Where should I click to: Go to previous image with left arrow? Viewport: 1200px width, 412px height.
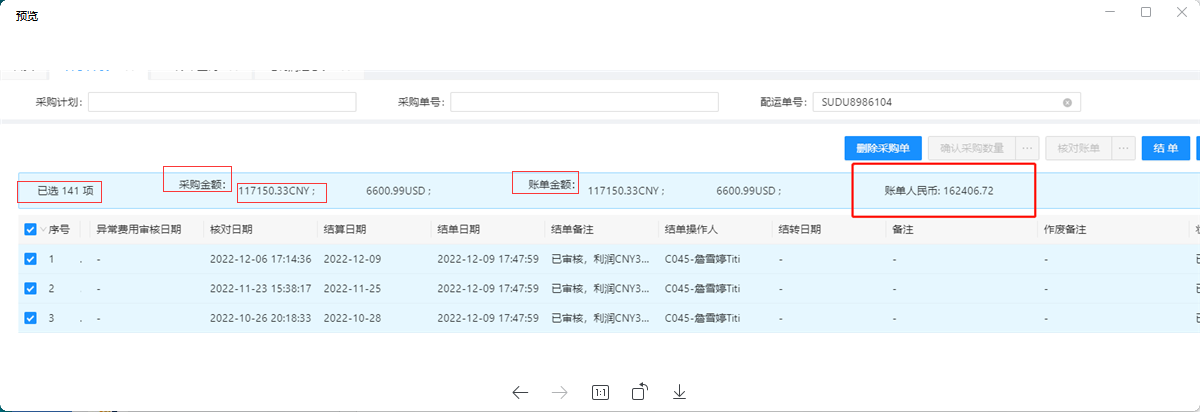520,393
